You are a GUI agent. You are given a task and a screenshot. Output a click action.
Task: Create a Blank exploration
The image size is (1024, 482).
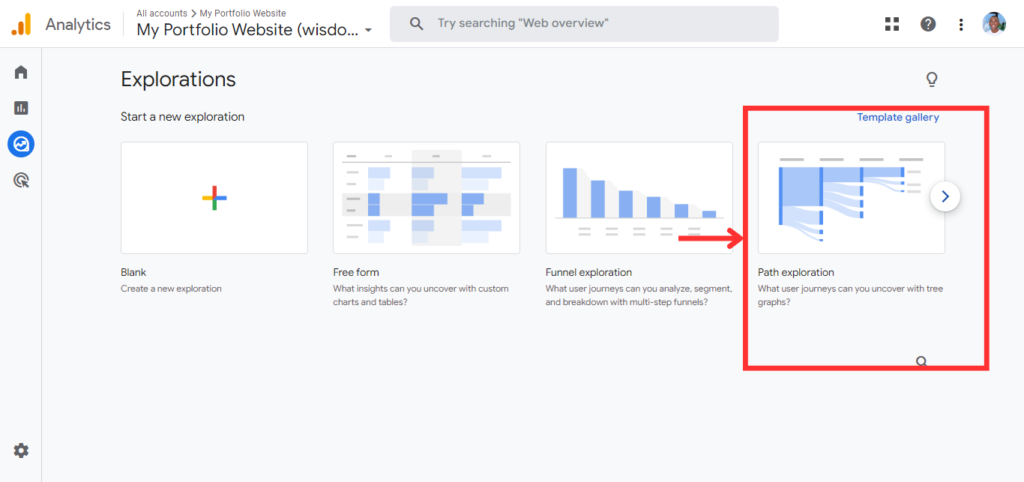[x=214, y=198]
